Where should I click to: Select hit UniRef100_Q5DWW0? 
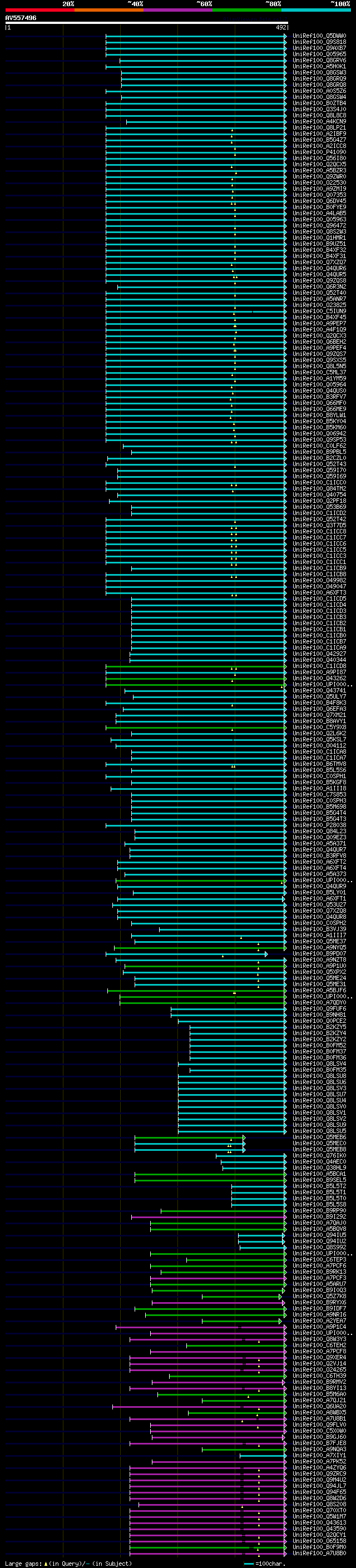(x=319, y=36)
